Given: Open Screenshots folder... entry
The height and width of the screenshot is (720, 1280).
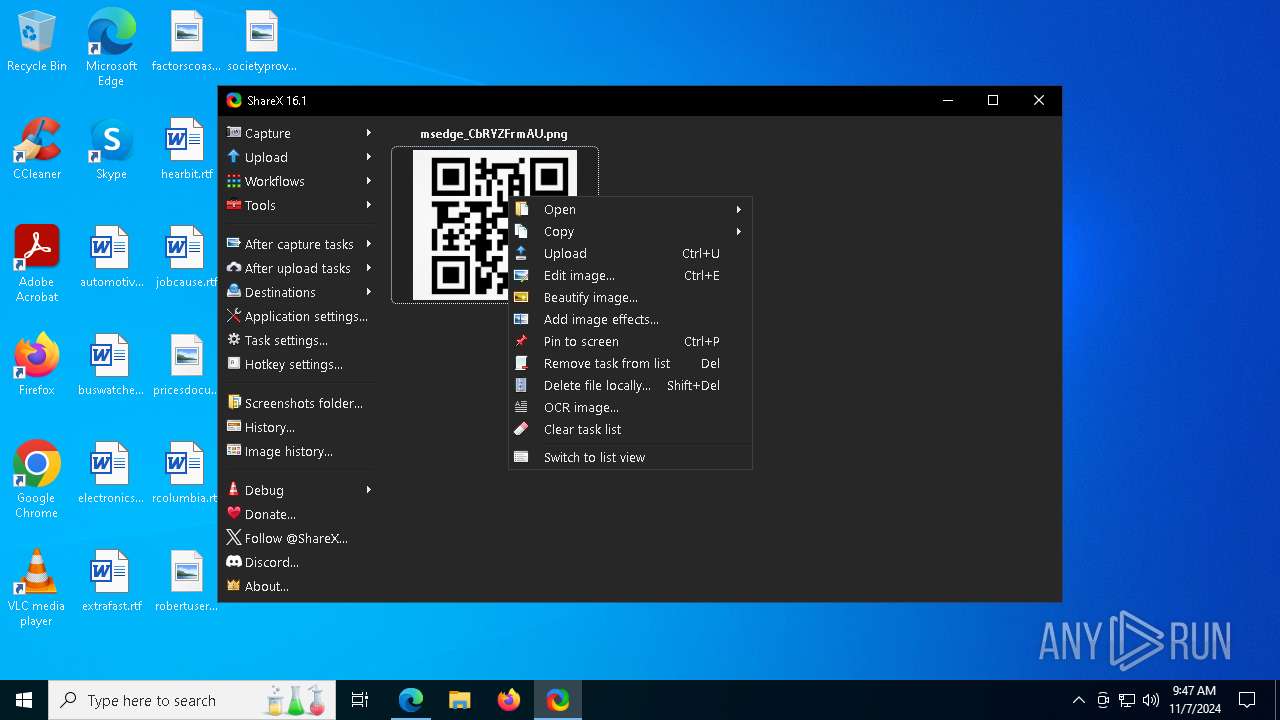Looking at the screenshot, I should [298, 403].
